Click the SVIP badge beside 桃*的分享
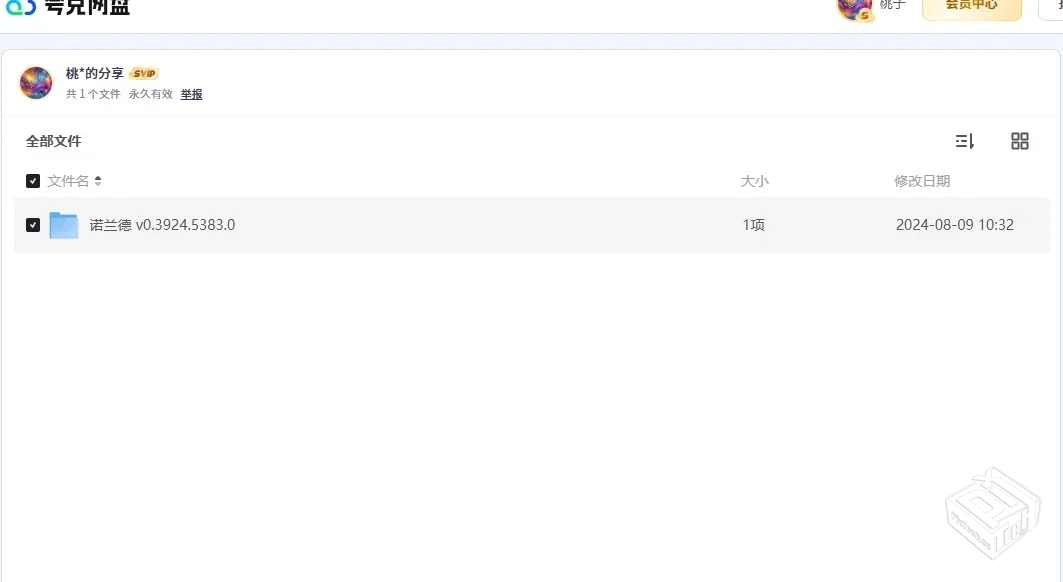Screen dimensions: 1063x582 (143, 72)
